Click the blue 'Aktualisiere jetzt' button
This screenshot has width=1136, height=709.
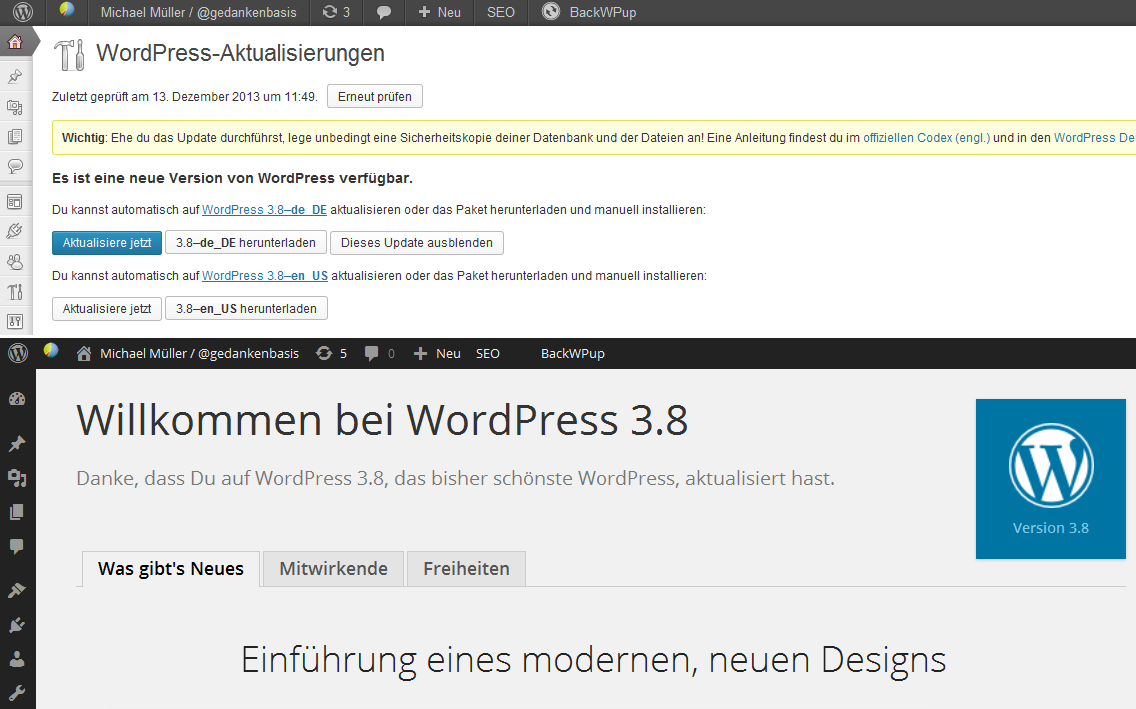[x=106, y=243]
